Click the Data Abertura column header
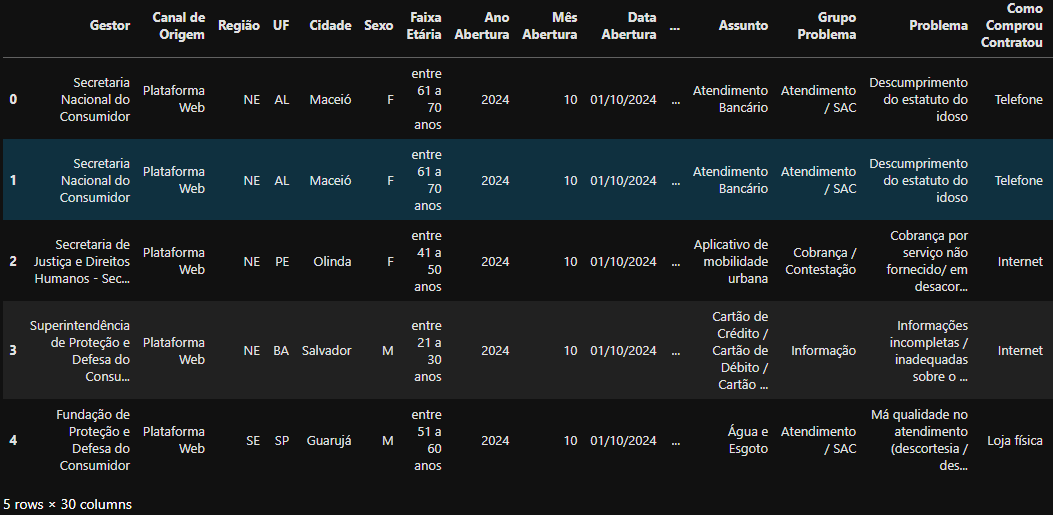The height and width of the screenshot is (515, 1053). click(629, 26)
